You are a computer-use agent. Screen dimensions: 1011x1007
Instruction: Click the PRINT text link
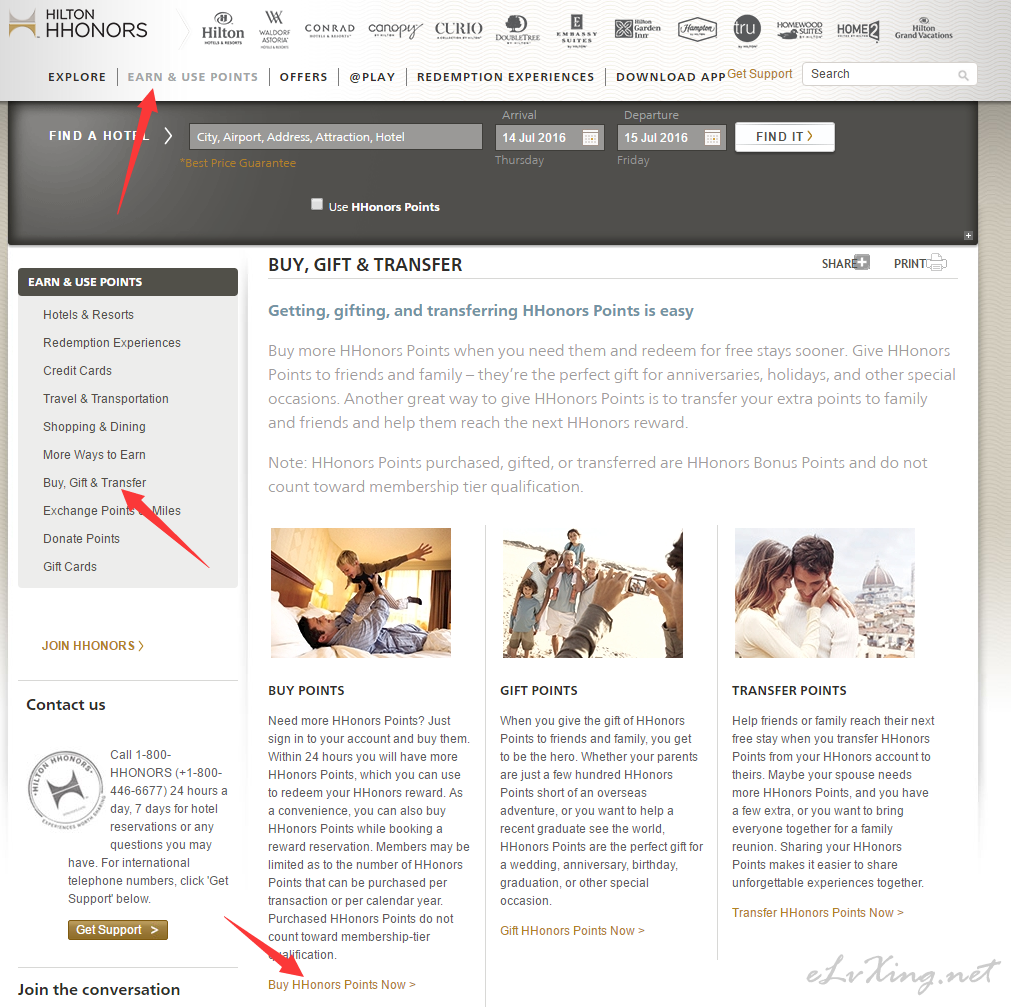click(910, 264)
